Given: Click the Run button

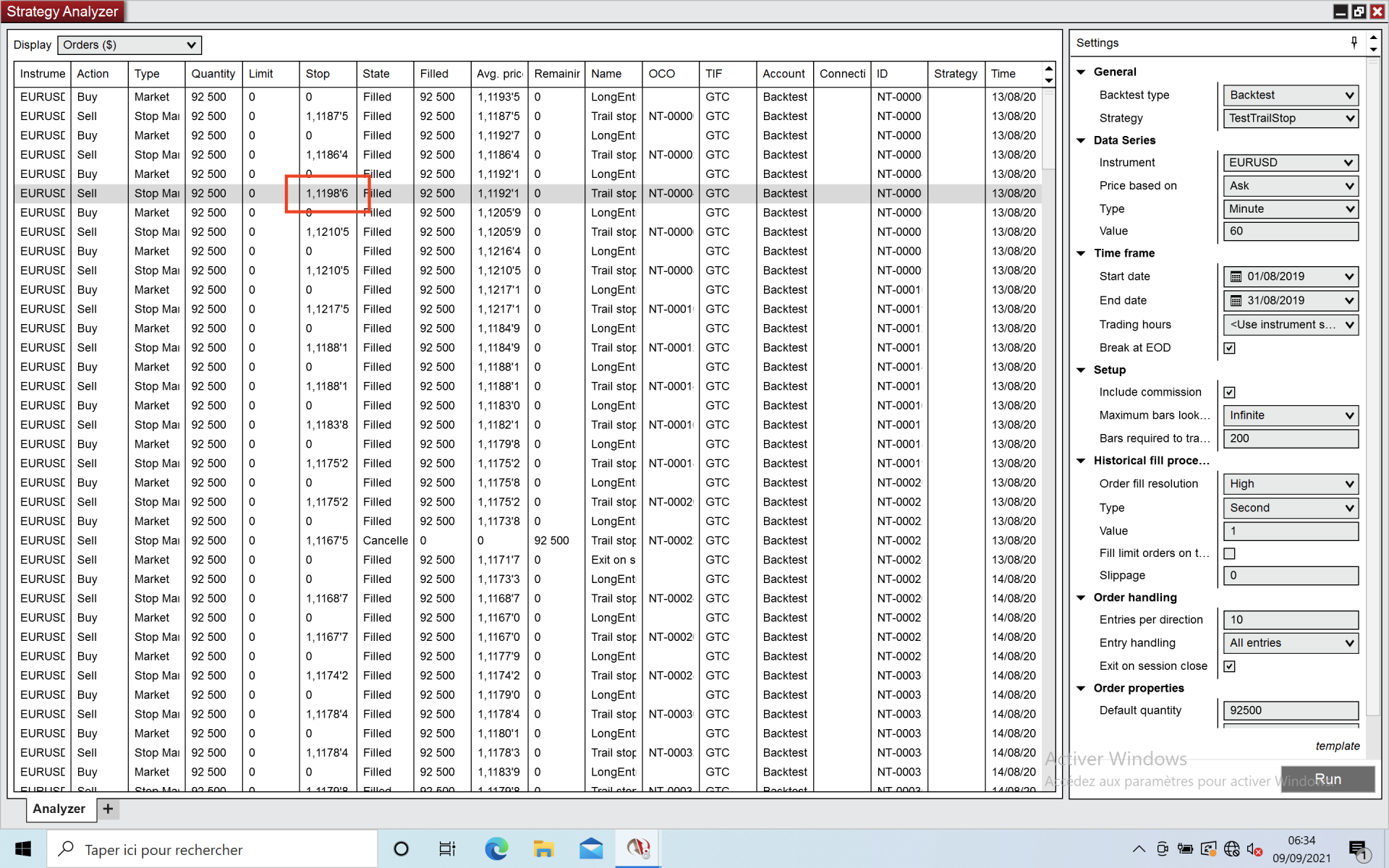Looking at the screenshot, I should coord(1327,779).
